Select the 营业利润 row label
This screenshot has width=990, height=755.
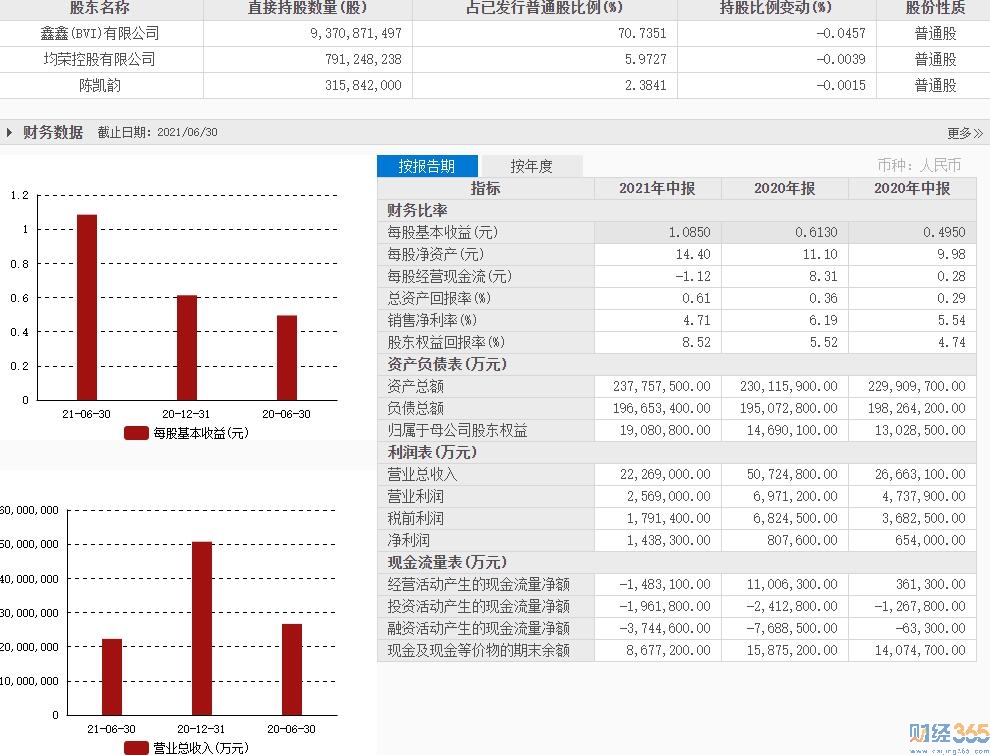(415, 496)
